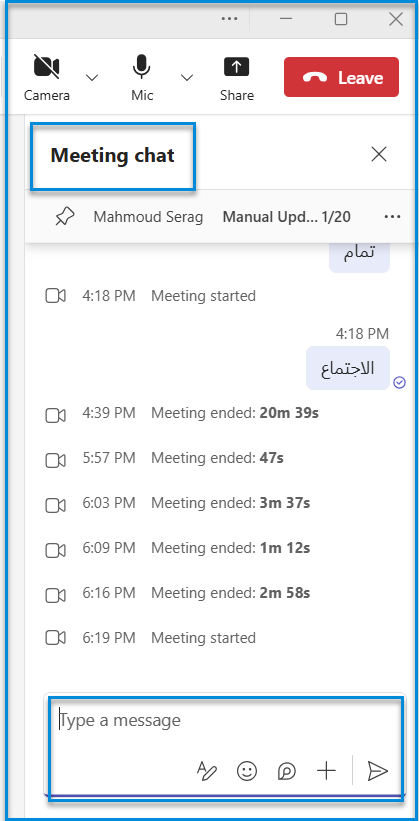Mute the Mic
This screenshot has width=419, height=821.
coord(142,77)
